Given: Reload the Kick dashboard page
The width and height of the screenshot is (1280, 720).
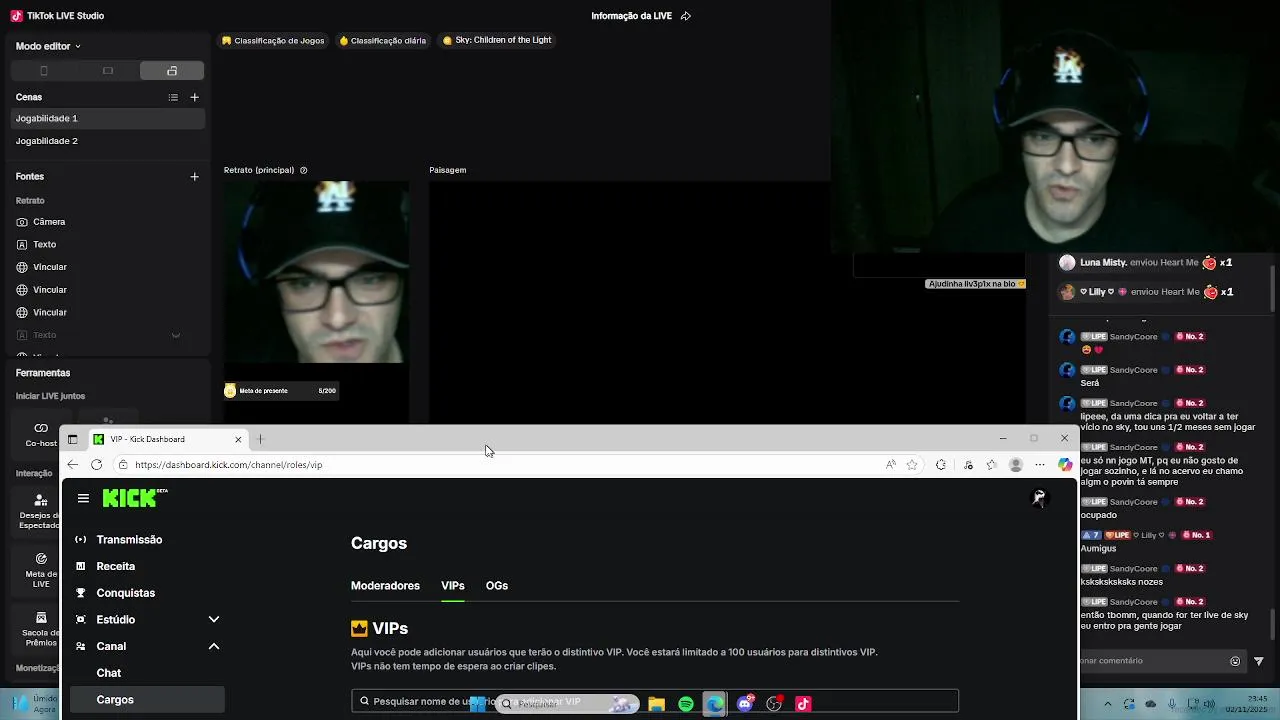Looking at the screenshot, I should click(x=97, y=465).
